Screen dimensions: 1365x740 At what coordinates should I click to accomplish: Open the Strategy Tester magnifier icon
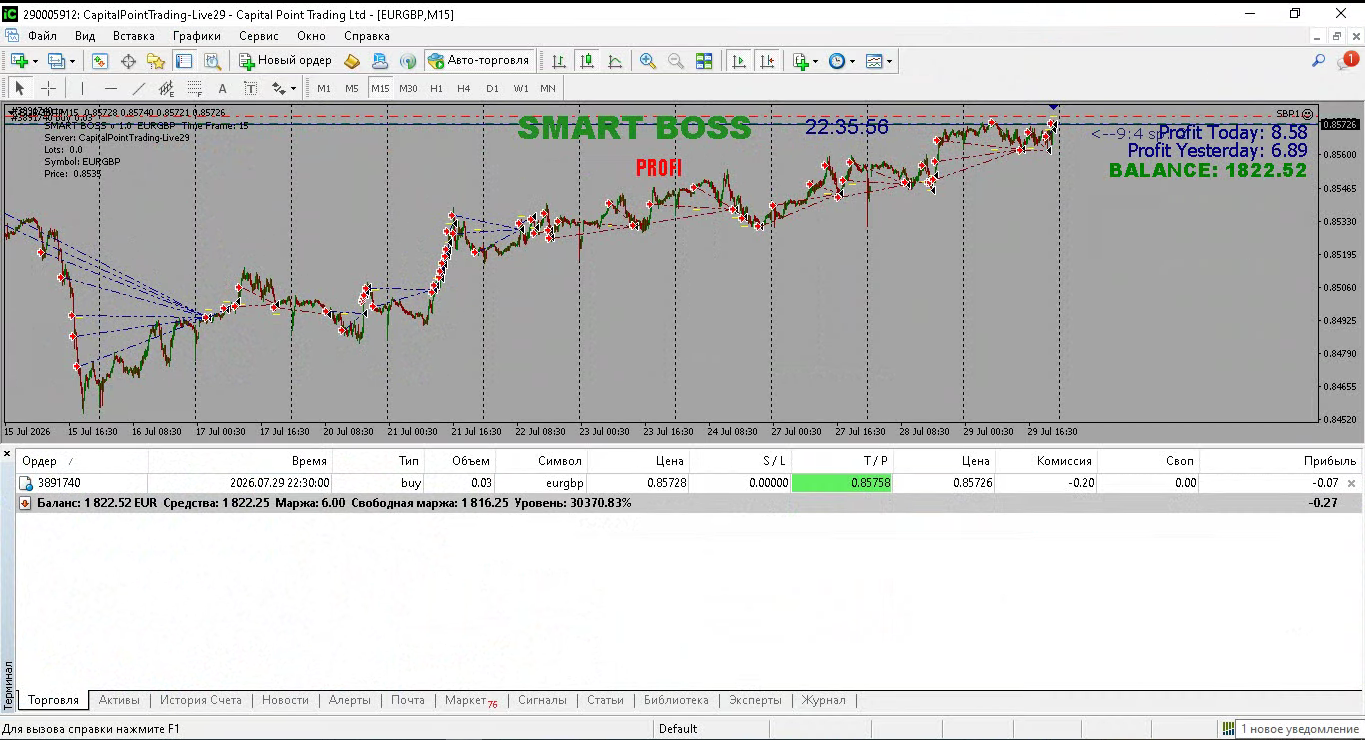click(x=212, y=61)
